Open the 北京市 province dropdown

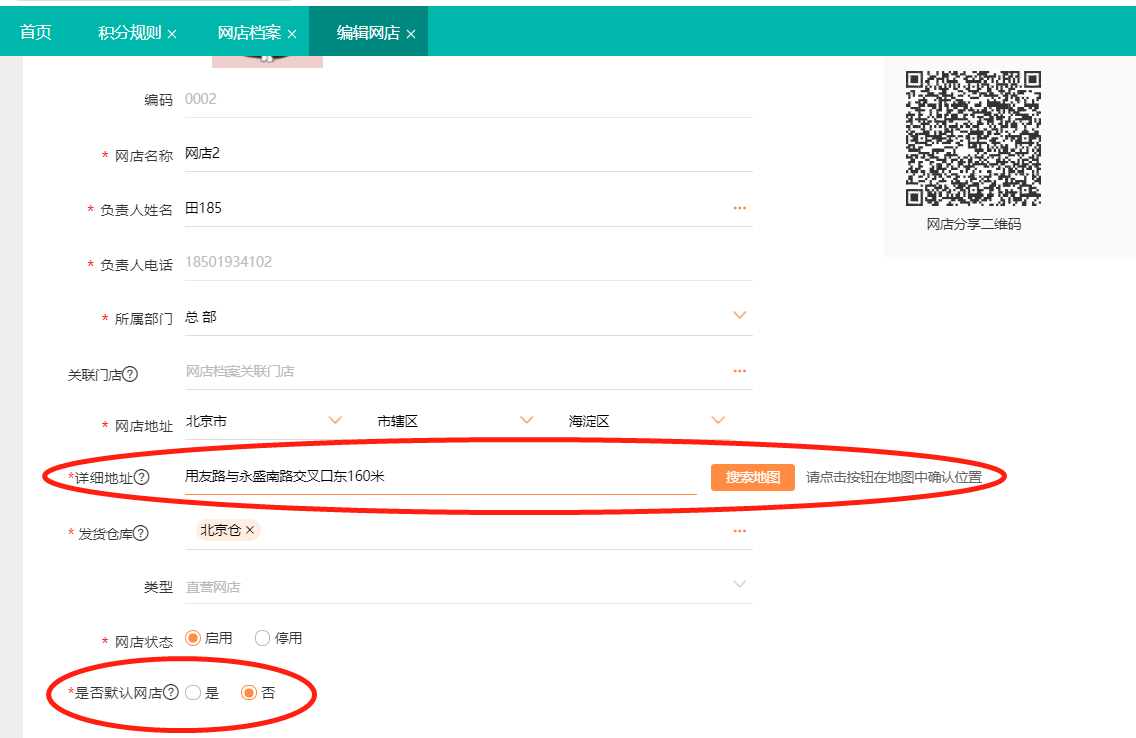coord(336,421)
